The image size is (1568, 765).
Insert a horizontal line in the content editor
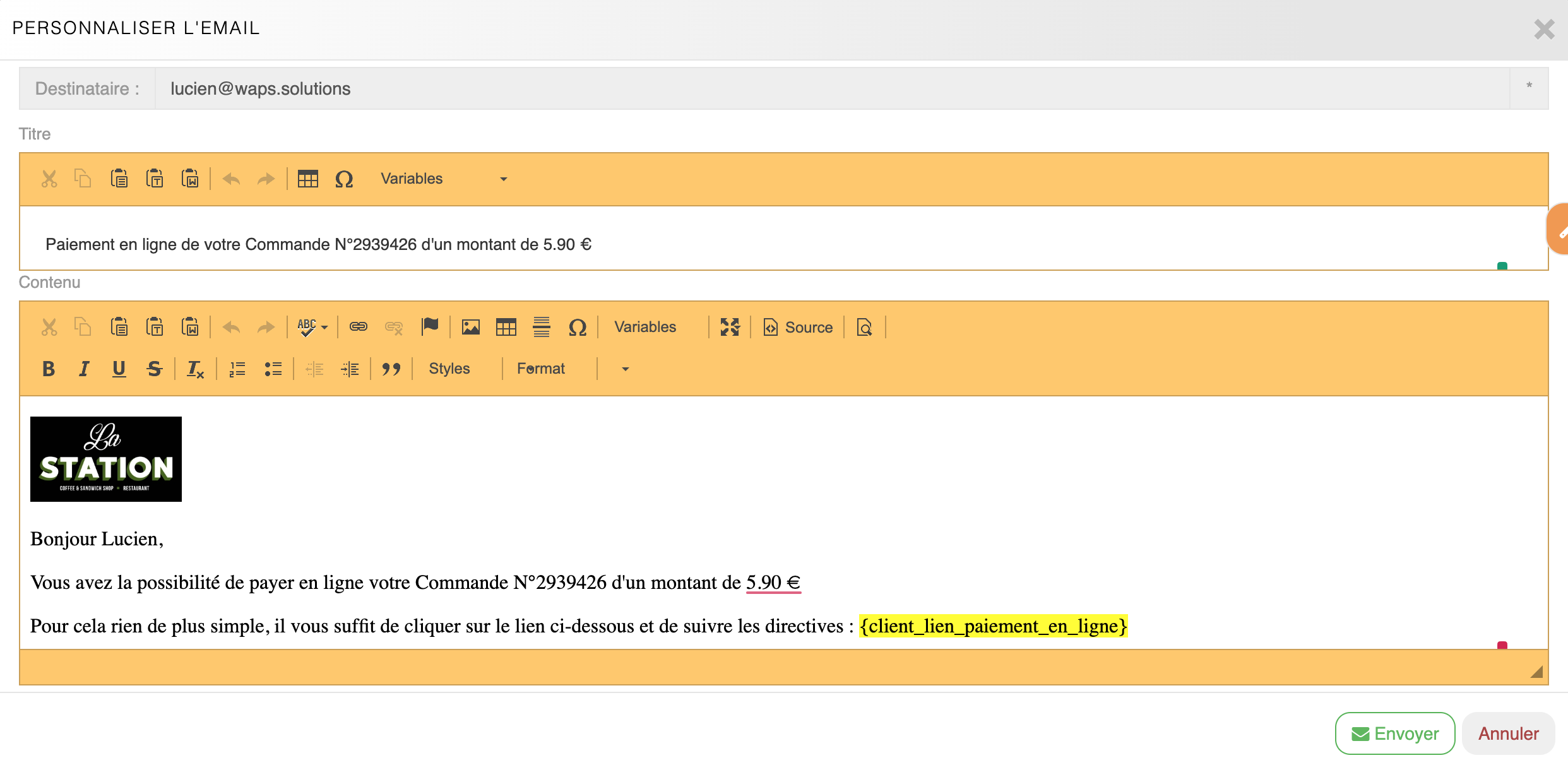click(541, 327)
